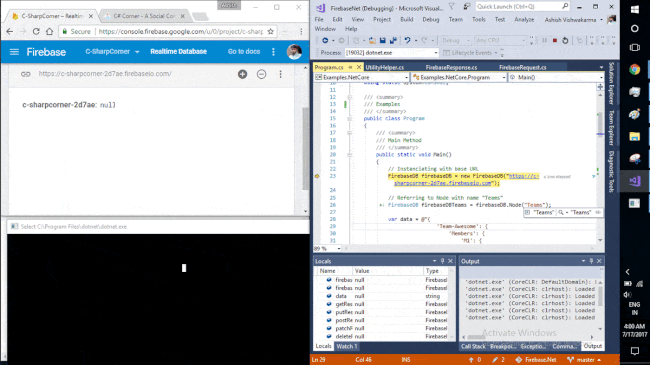Viewport: 650px width, 365px height.
Task: Go back in Chrome
Action: (x=10, y=32)
